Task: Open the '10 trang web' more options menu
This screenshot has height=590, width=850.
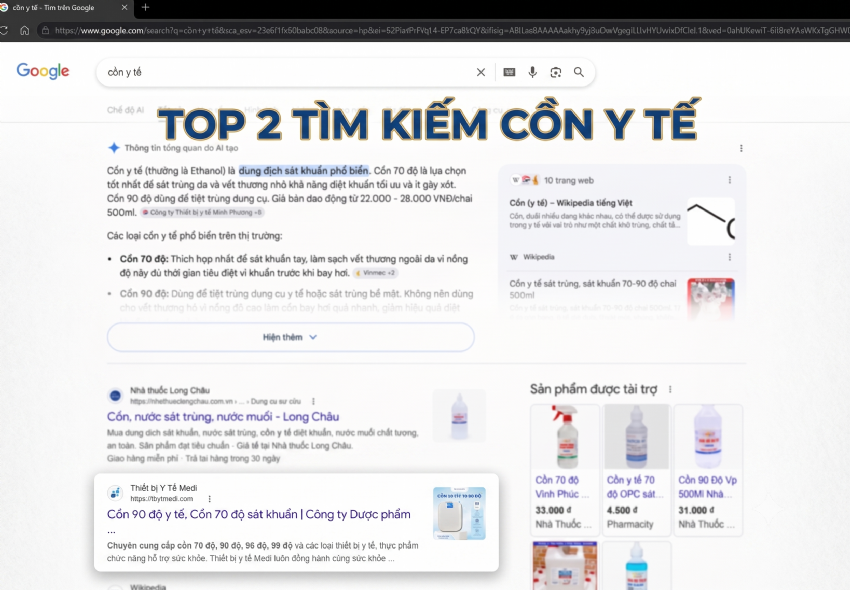Action: [730, 180]
